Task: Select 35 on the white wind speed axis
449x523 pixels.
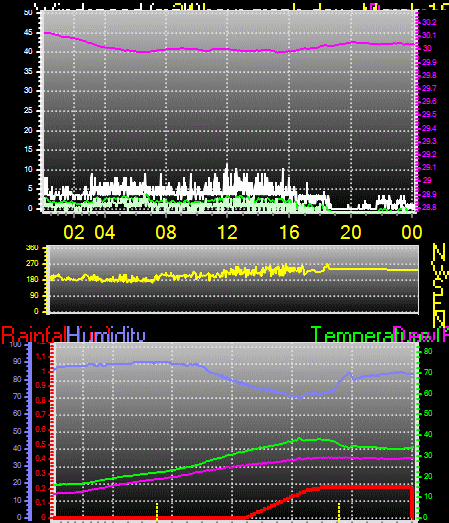Action: (x=28, y=72)
